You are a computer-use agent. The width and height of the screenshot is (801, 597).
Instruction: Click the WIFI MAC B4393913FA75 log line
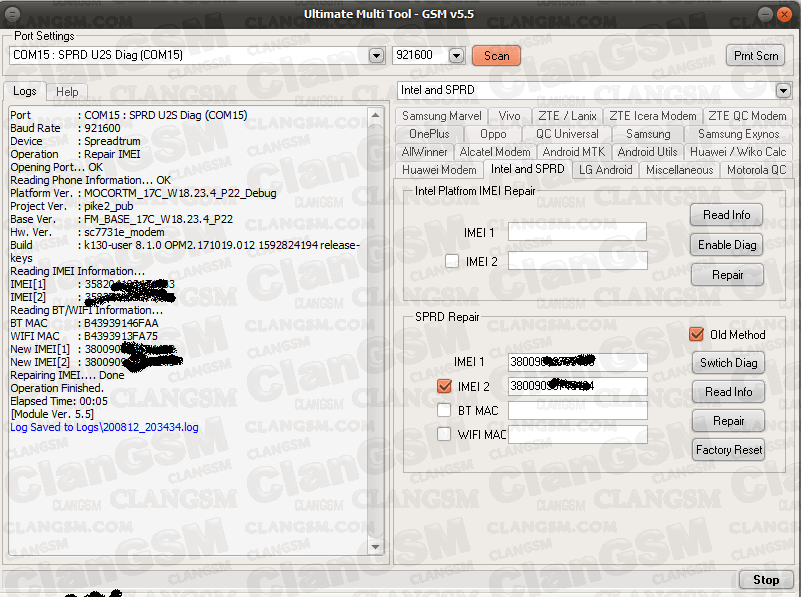(x=84, y=336)
